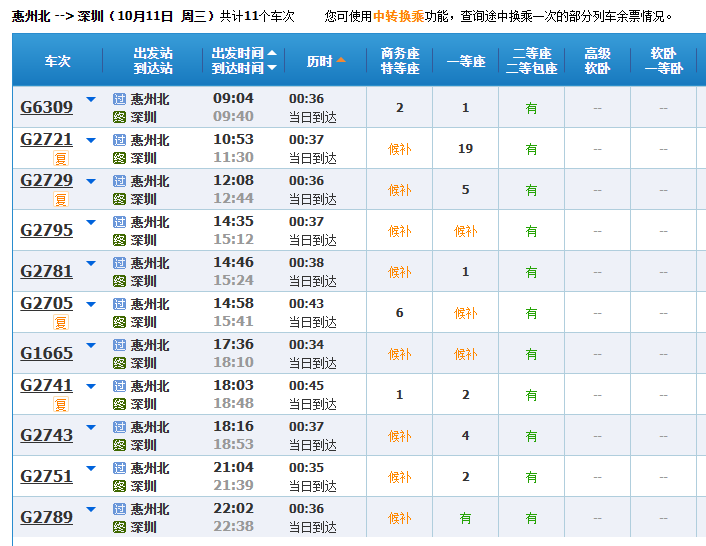706x546 pixels.
Task: Click the 出发站 到达站 column header
Action: [x=153, y=61]
